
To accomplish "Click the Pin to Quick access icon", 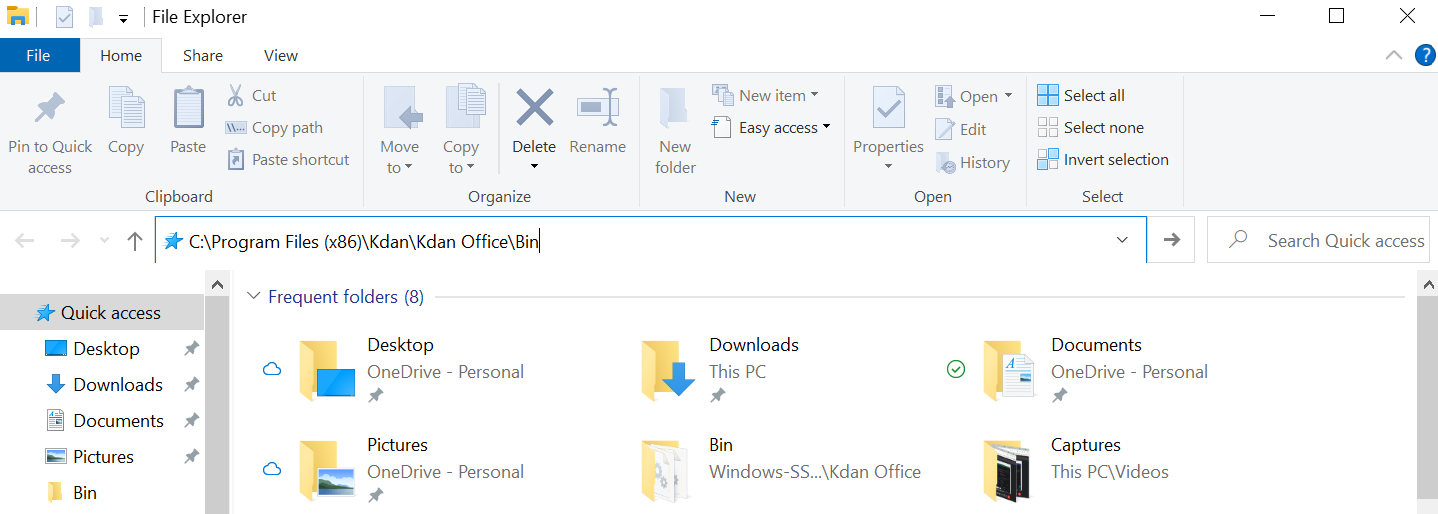I will tap(49, 109).
